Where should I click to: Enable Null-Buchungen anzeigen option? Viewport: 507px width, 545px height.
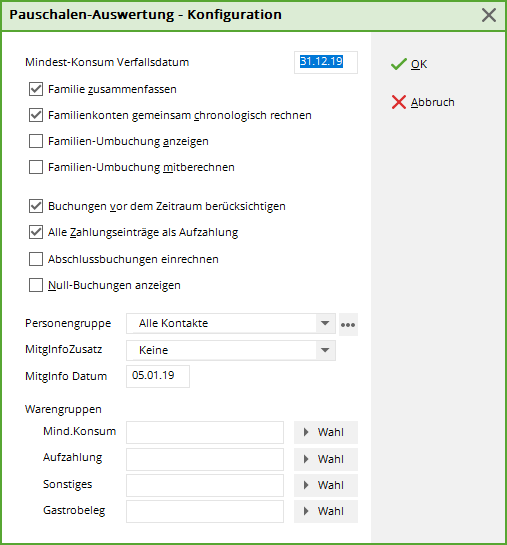[36, 285]
